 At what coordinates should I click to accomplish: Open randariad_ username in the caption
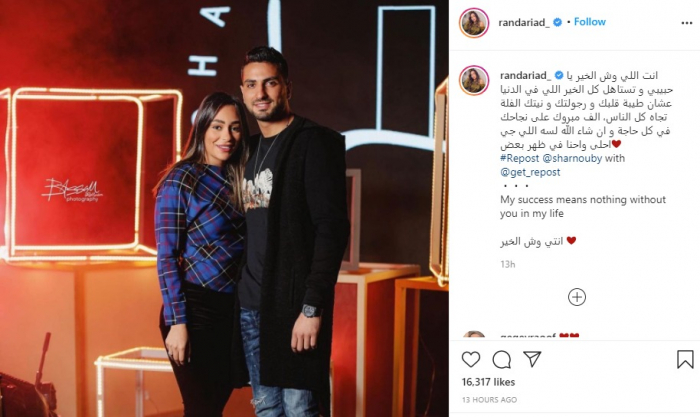point(526,75)
